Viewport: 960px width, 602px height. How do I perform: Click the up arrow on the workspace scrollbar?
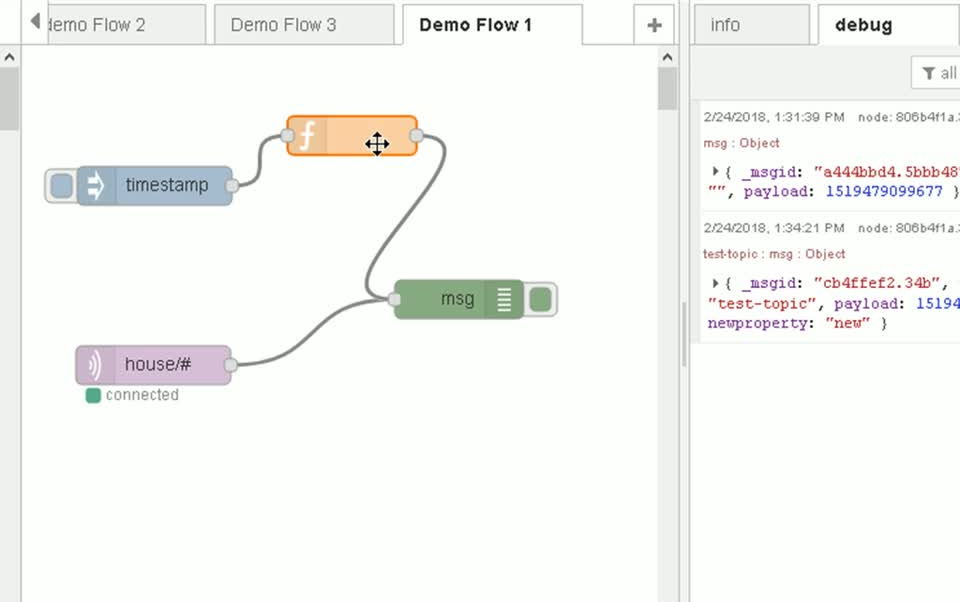pos(667,57)
